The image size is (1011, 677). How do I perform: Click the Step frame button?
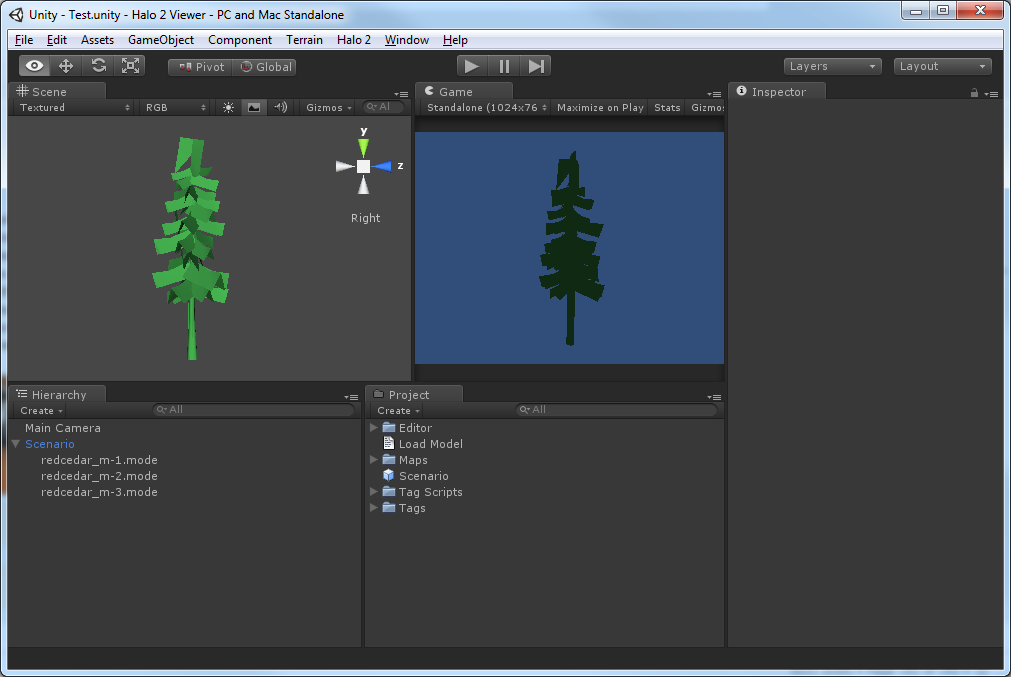click(x=536, y=66)
